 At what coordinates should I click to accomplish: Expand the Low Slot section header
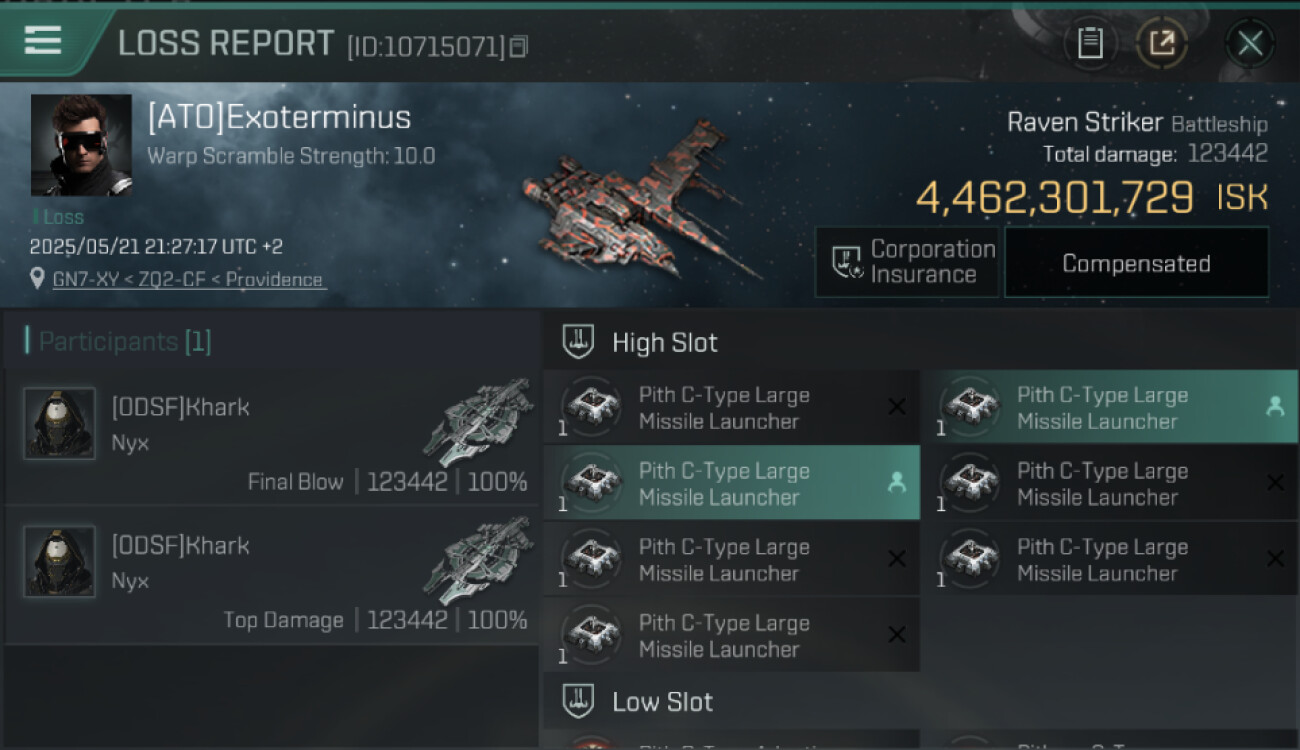(662, 702)
